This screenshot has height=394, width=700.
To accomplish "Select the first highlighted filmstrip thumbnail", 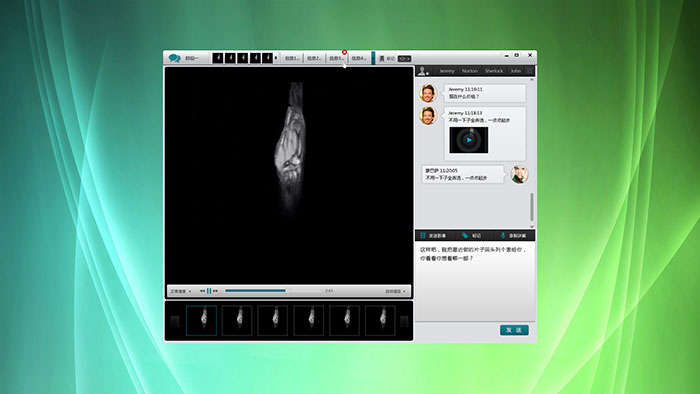I will click(201, 320).
